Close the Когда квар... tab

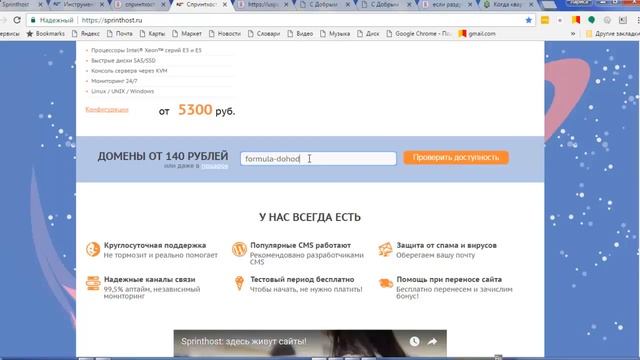(x=531, y=4)
